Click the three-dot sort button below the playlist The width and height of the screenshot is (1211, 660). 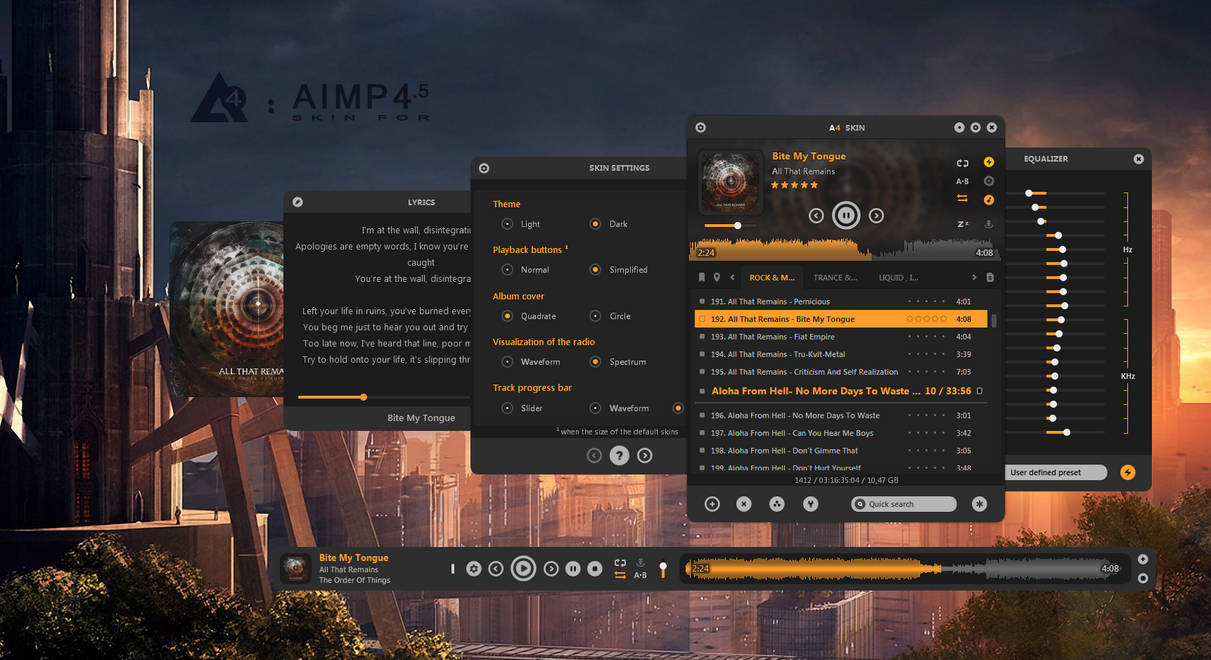point(777,504)
